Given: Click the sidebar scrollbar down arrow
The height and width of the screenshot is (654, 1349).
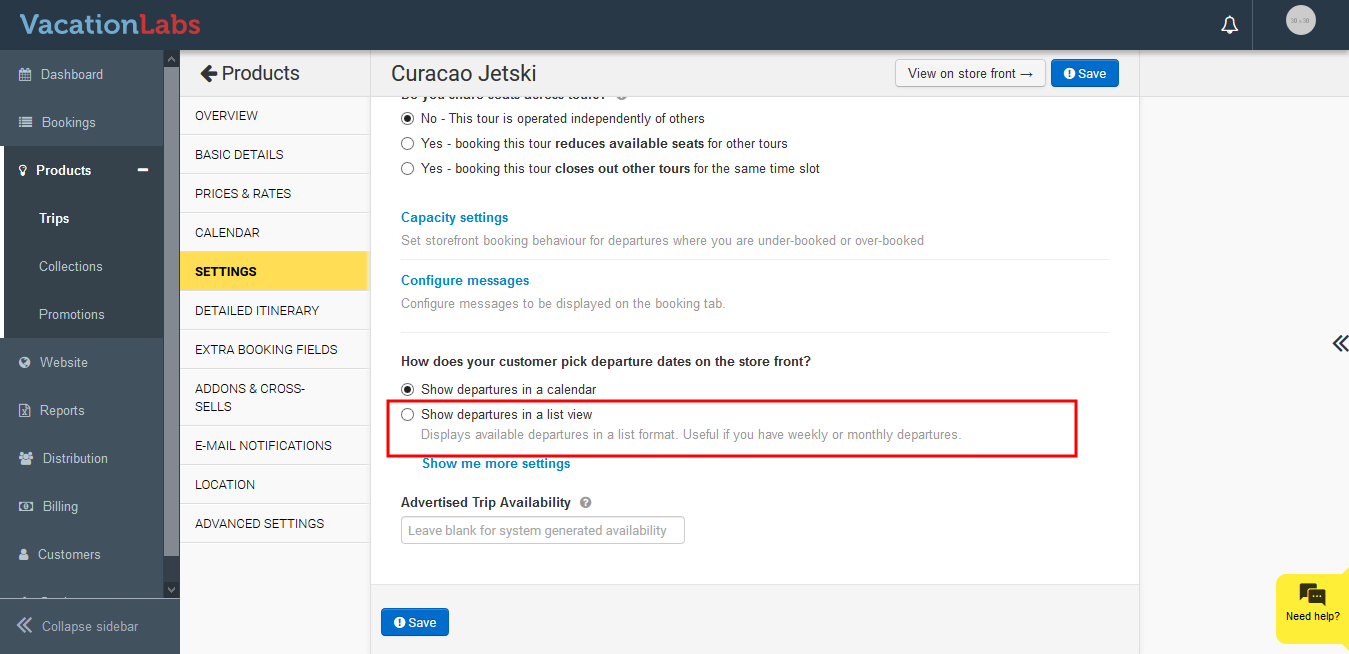Looking at the screenshot, I should click(171, 590).
